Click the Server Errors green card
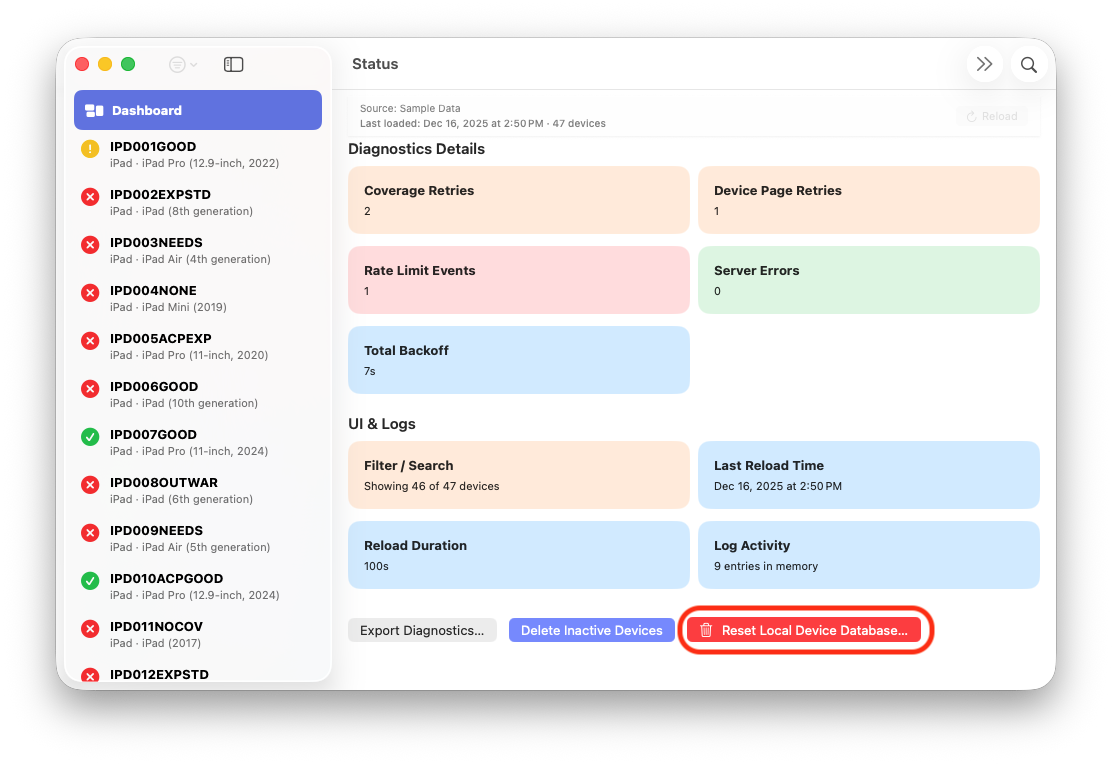Image resolution: width=1112 pixels, height=764 pixels. (868, 280)
